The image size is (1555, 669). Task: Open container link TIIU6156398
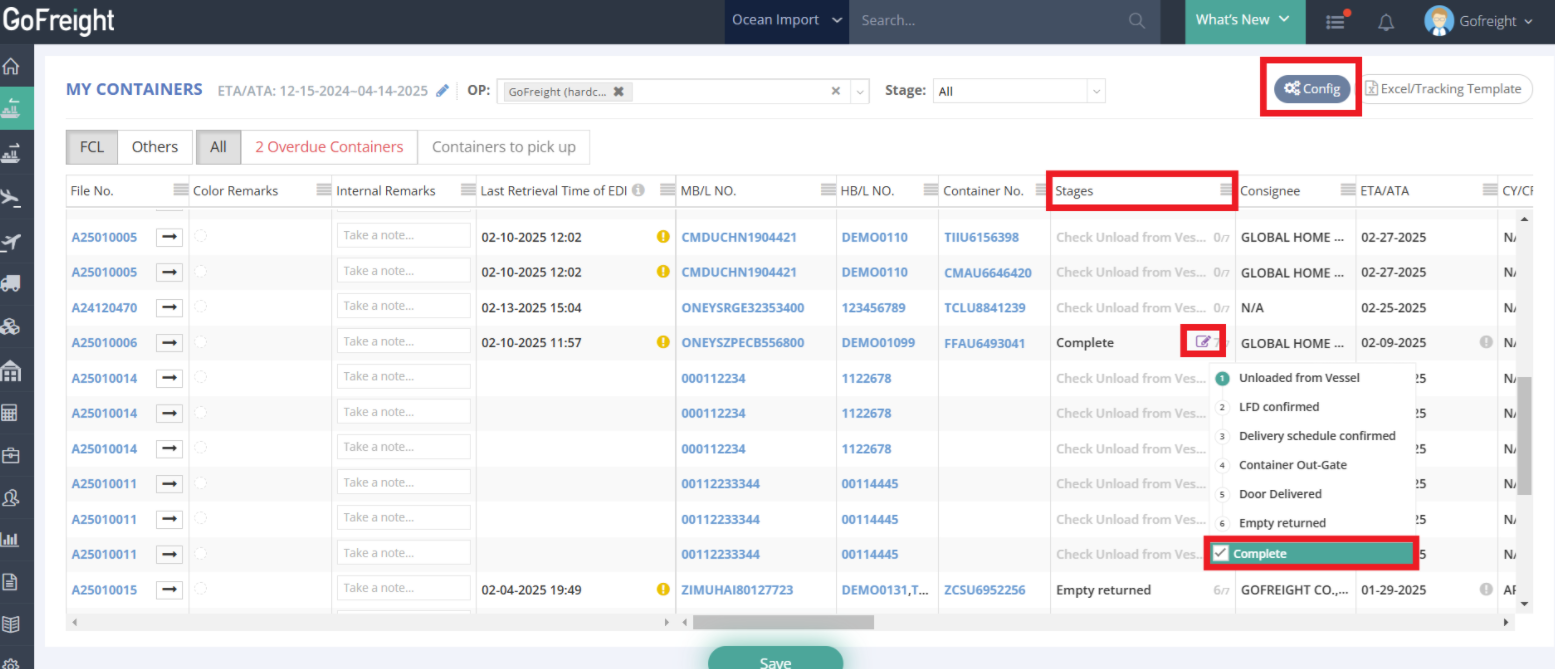(981, 237)
